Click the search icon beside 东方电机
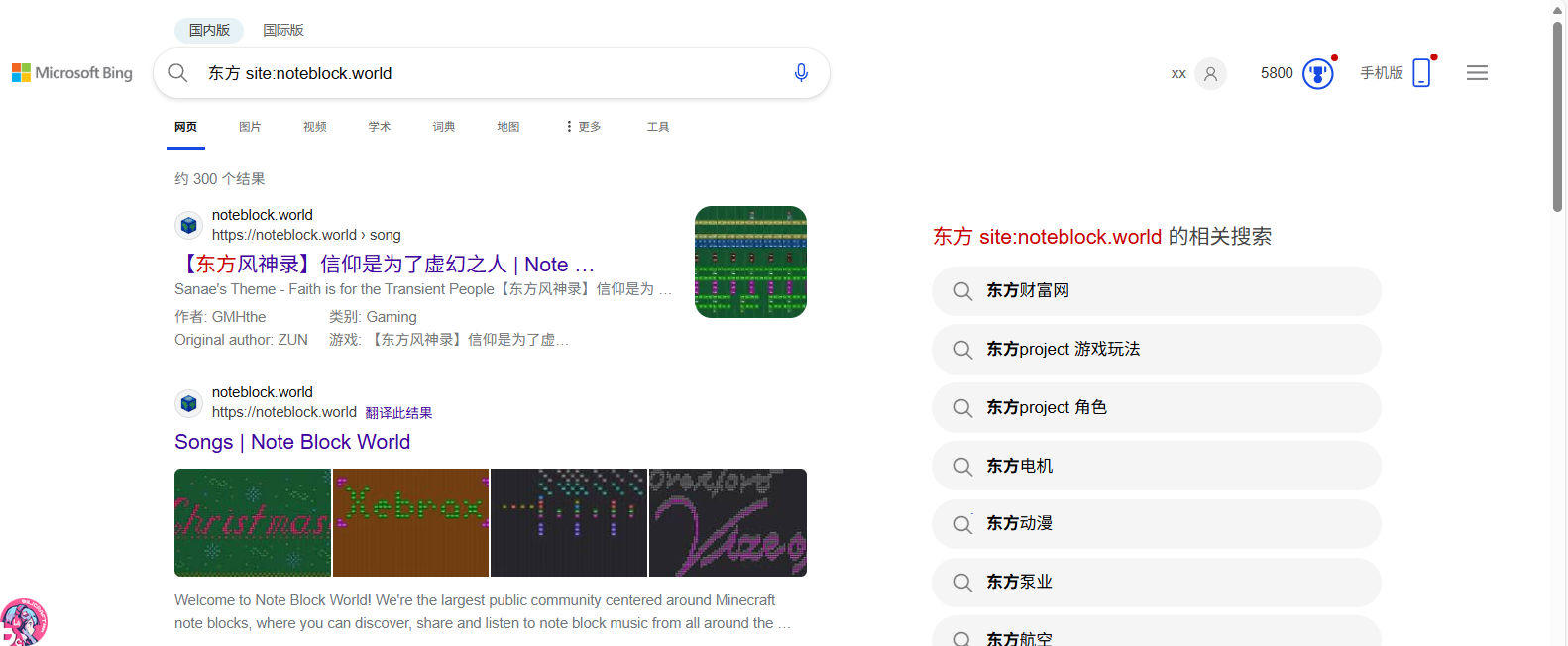Image resolution: width=1568 pixels, height=646 pixels. [962, 467]
